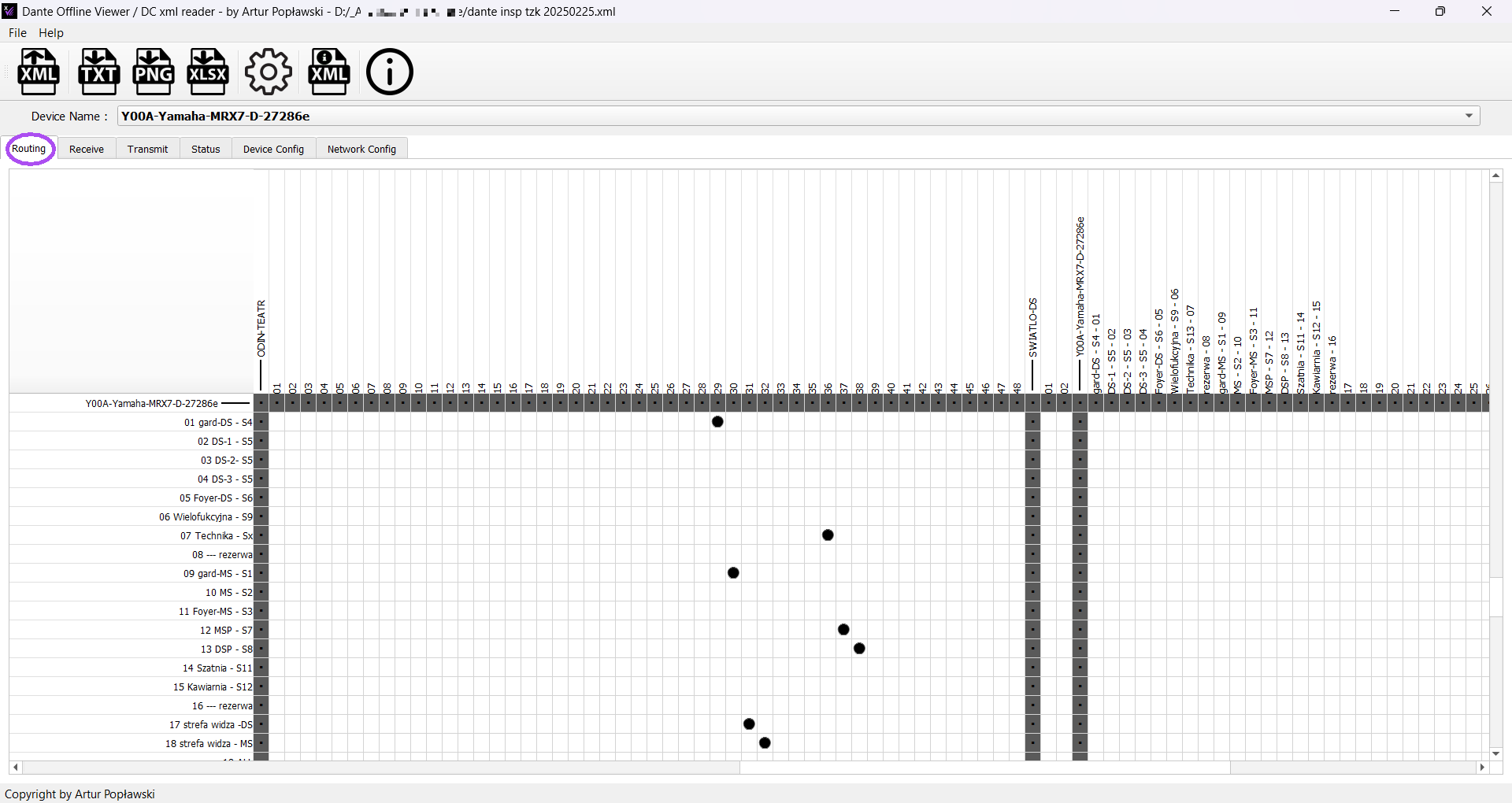
Task: Click the SWIATLO-DS vertical column header
Action: 1033,327
